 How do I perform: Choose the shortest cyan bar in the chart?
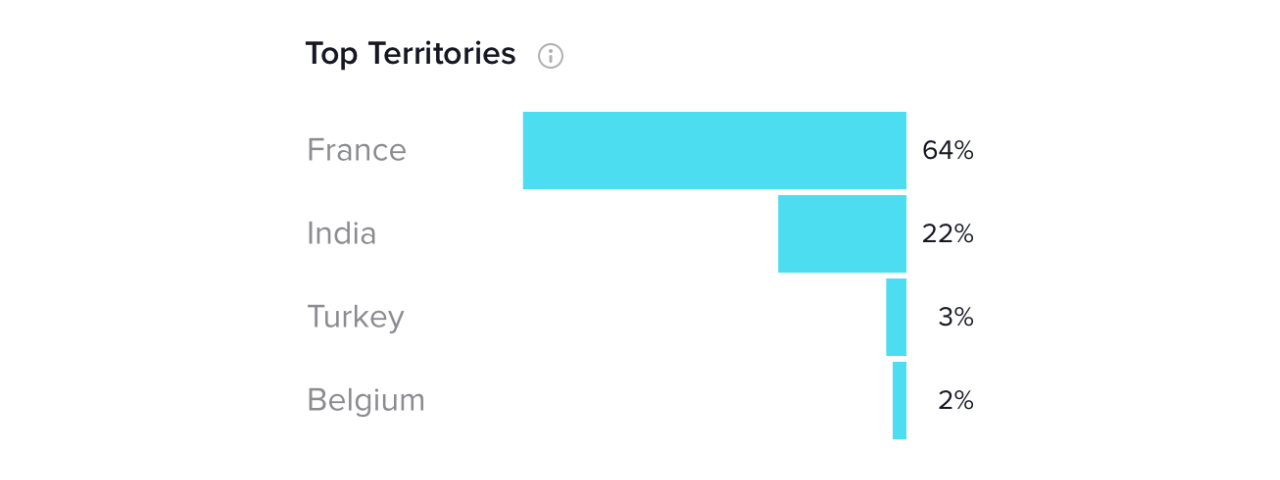pos(900,400)
